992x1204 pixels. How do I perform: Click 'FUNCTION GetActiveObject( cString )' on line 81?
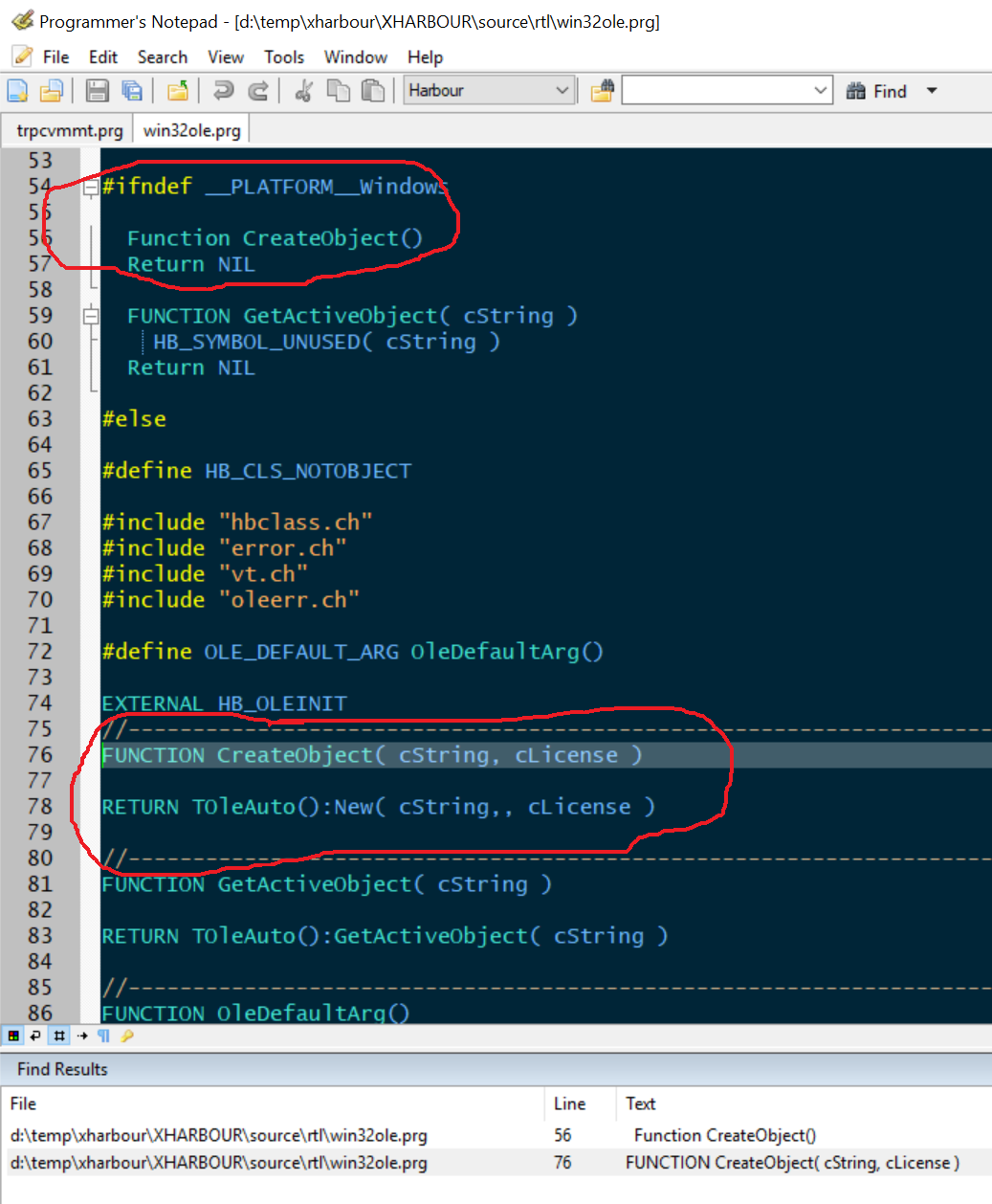326,884
